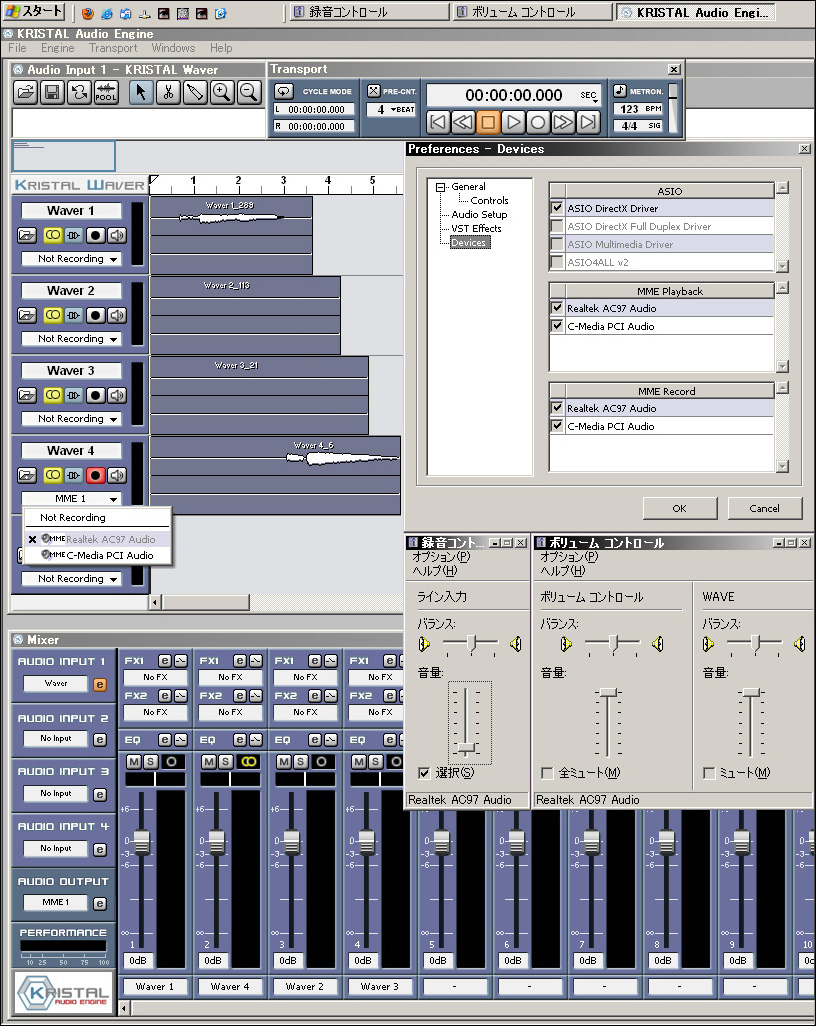Image resolution: width=816 pixels, height=1026 pixels.
Task: Uncheck the ASIO DirectX Driver checkbox
Action: click(558, 208)
